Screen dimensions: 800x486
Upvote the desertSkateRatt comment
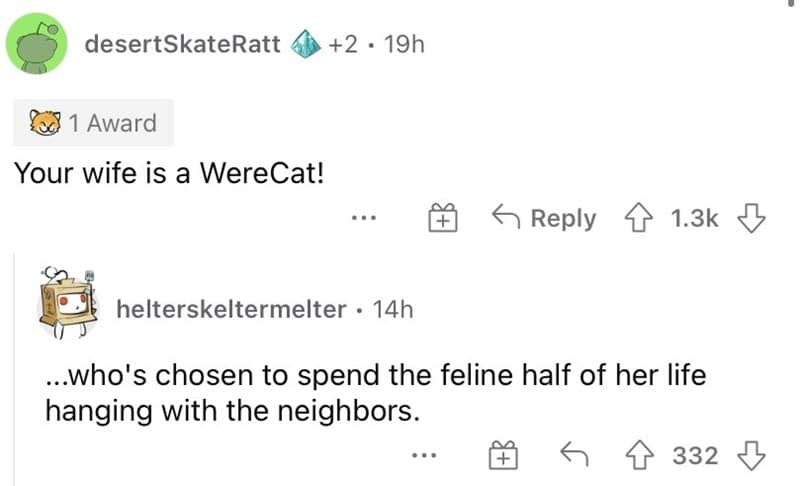(x=636, y=218)
